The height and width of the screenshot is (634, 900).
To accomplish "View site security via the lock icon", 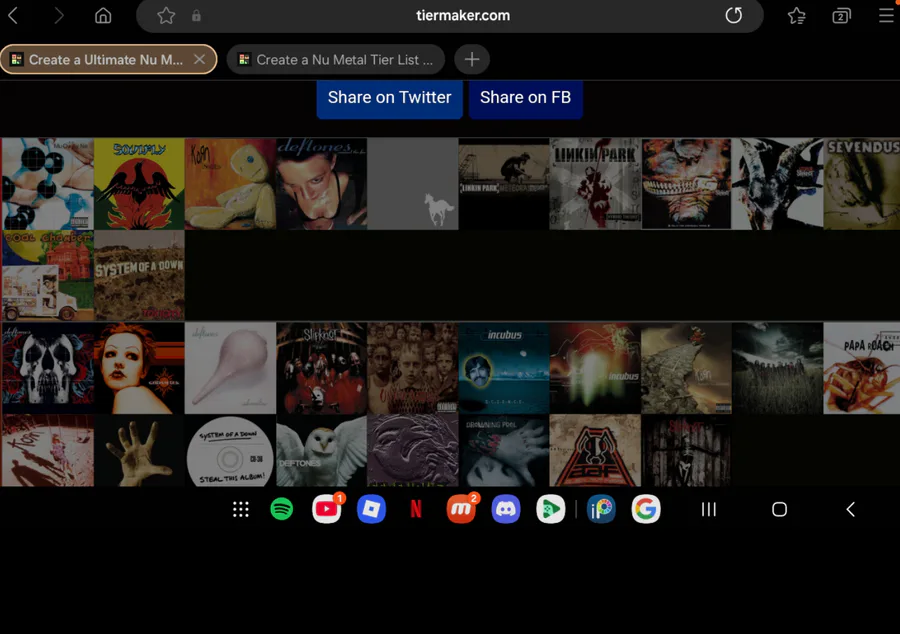I will (196, 15).
